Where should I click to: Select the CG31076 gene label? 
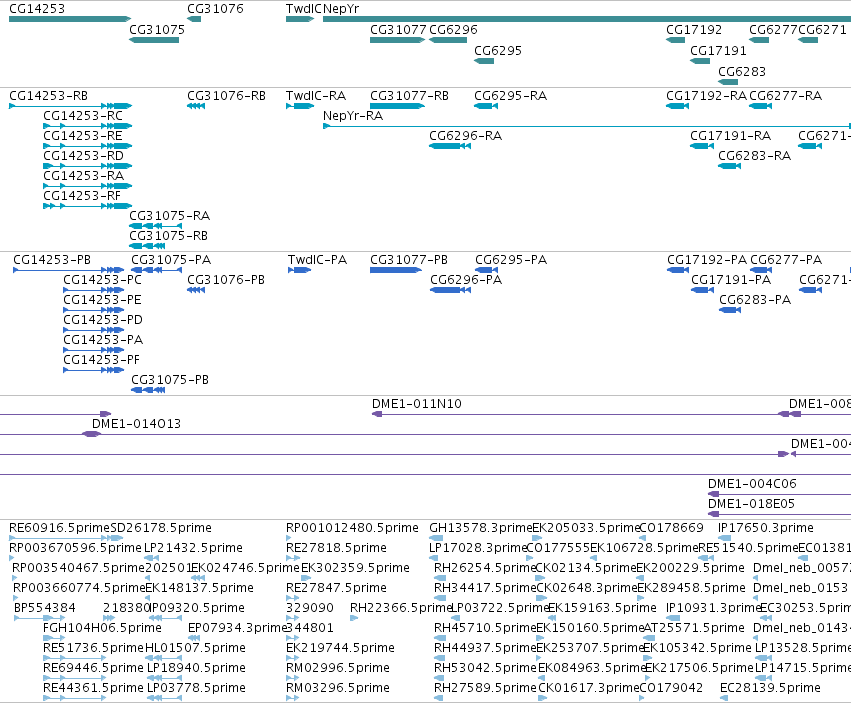pyautogui.click(x=215, y=9)
